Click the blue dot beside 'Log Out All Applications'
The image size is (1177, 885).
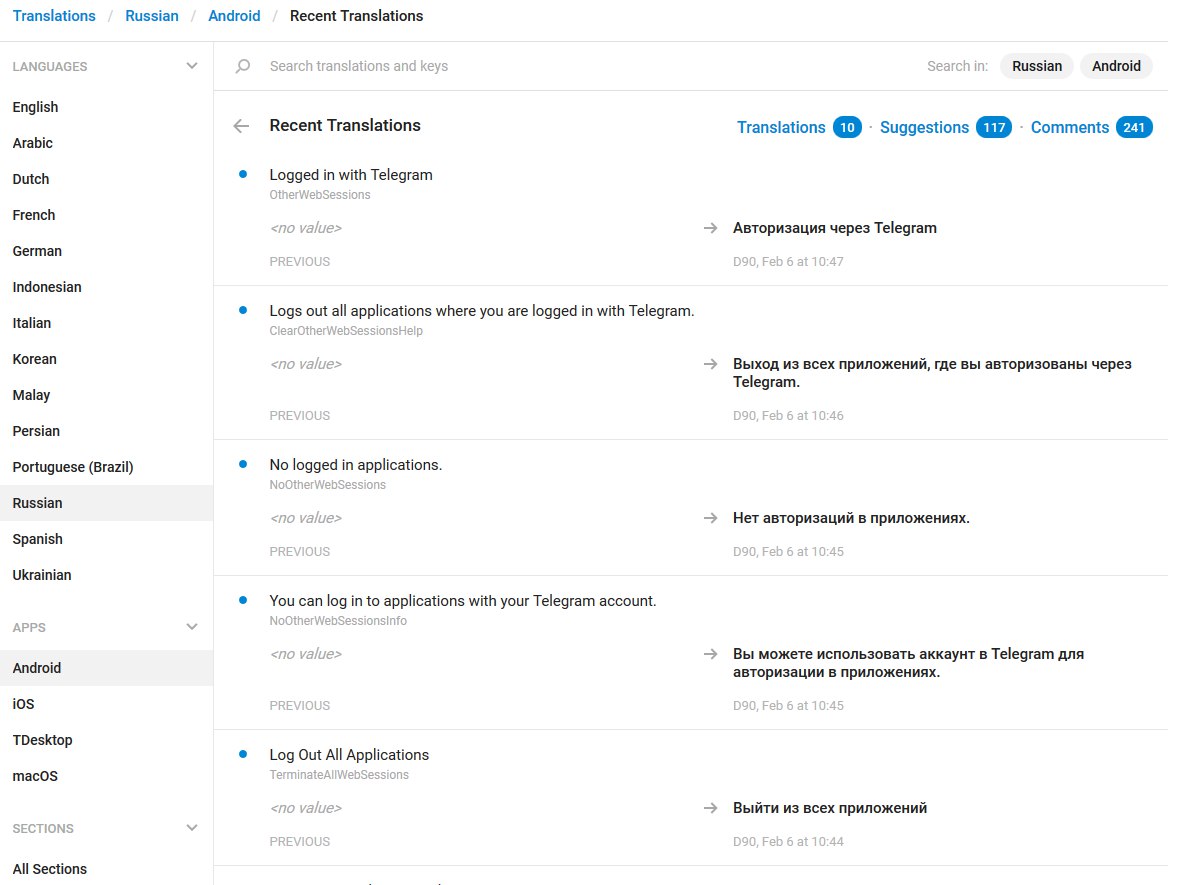tap(243, 754)
